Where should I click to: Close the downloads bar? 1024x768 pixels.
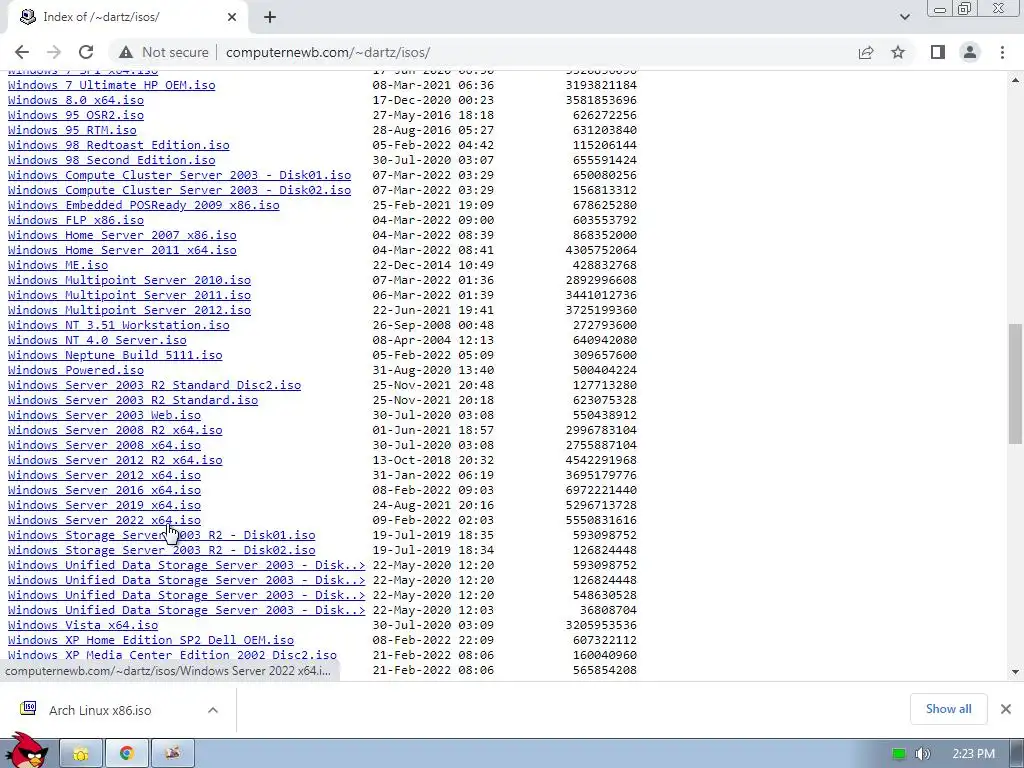[1006, 709]
